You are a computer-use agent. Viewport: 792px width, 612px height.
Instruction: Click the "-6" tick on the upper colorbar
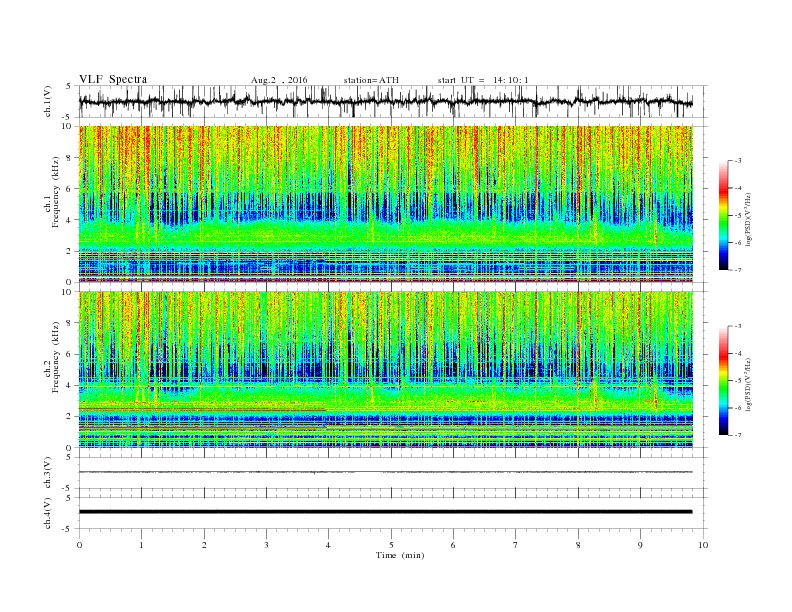coord(738,242)
